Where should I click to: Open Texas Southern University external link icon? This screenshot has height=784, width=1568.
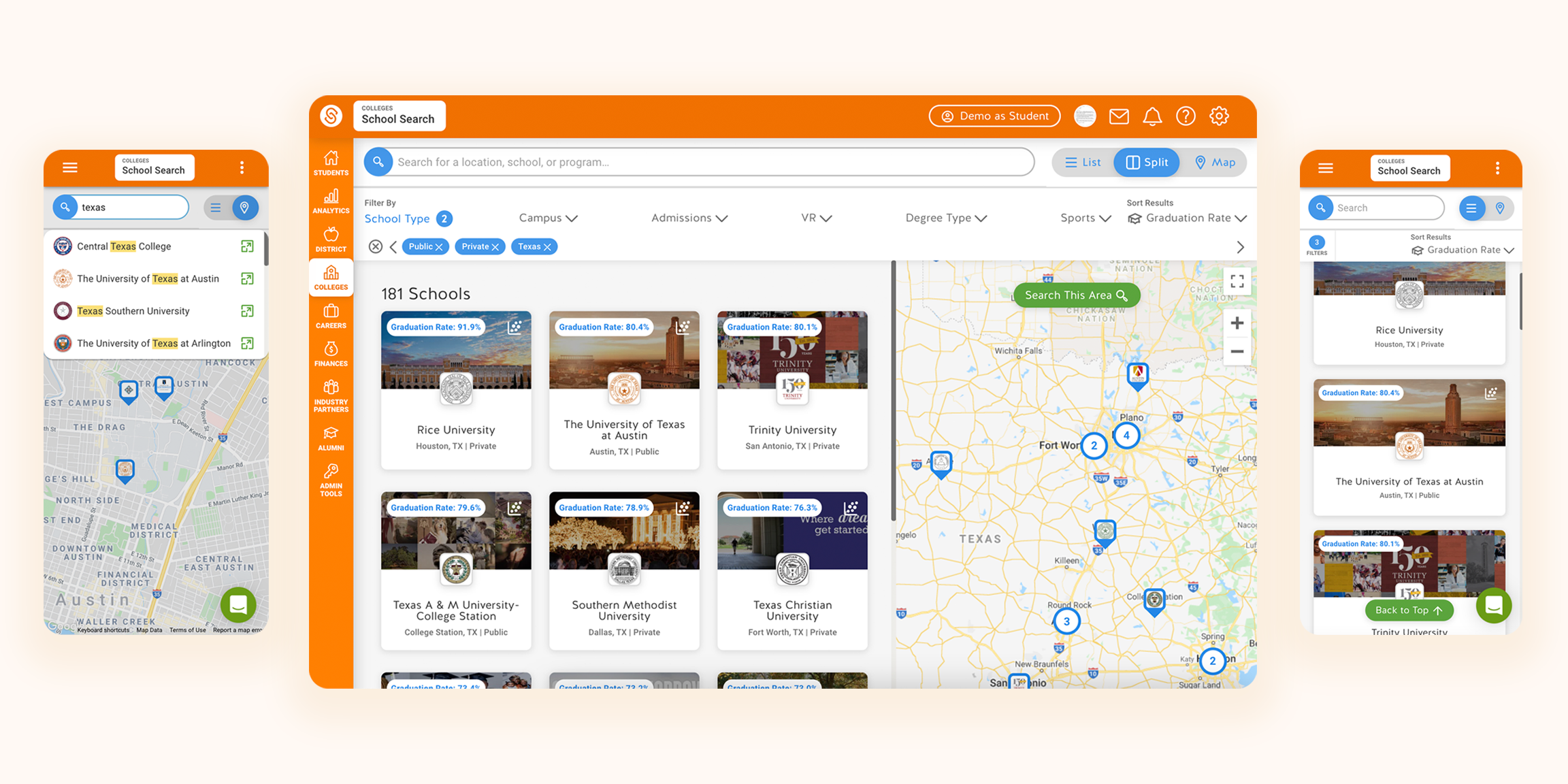pos(247,311)
